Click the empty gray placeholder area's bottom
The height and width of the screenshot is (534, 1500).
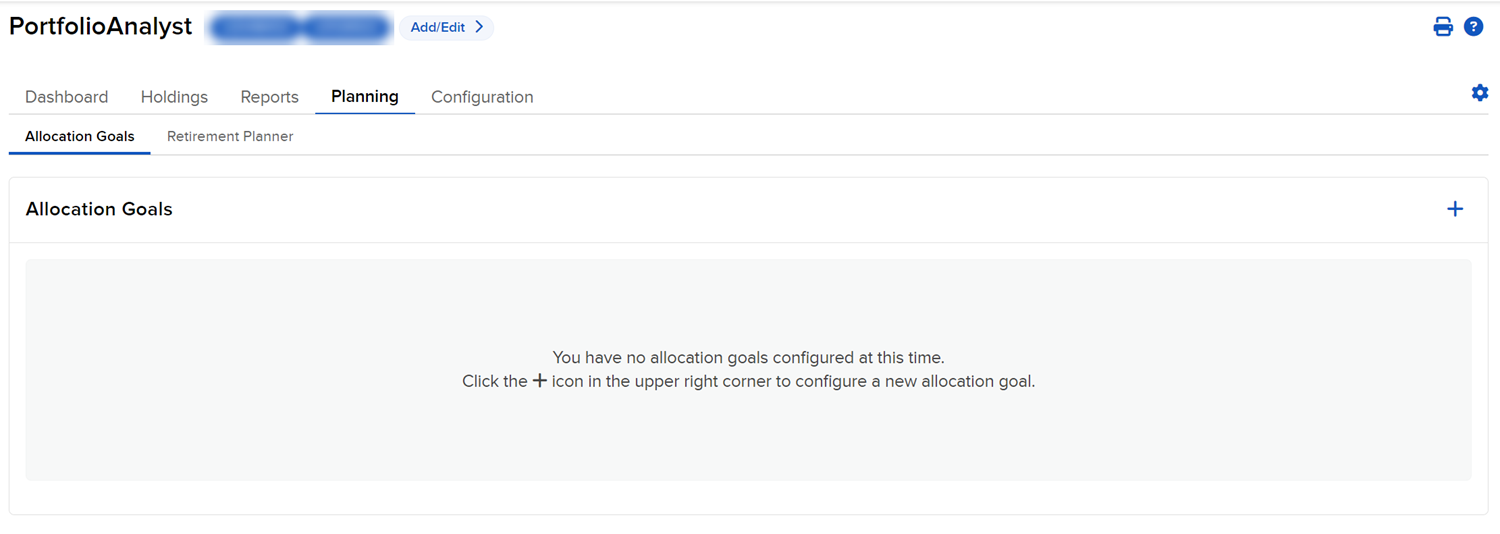tap(748, 455)
